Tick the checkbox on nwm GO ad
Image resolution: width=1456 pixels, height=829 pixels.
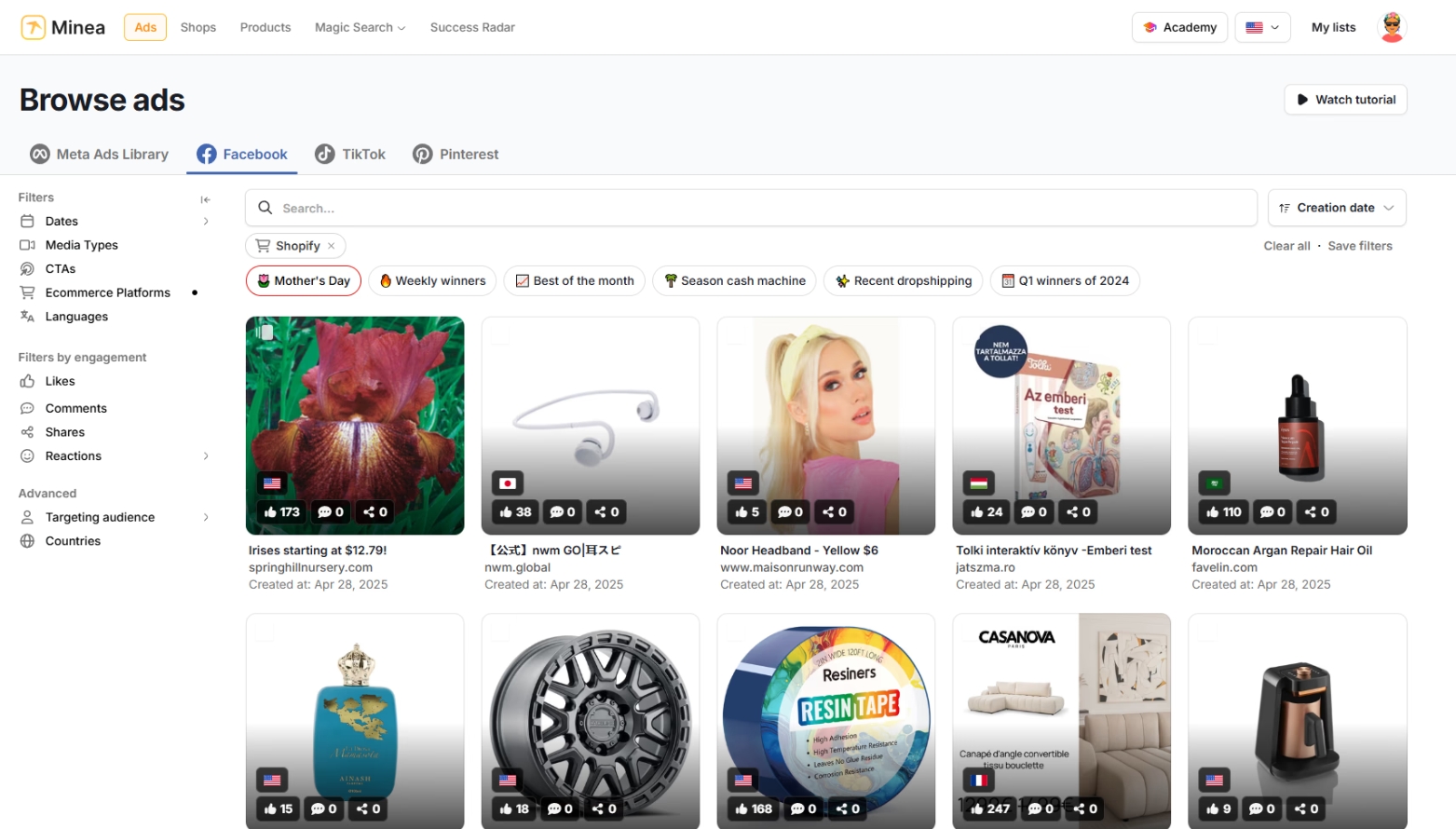[x=501, y=335]
